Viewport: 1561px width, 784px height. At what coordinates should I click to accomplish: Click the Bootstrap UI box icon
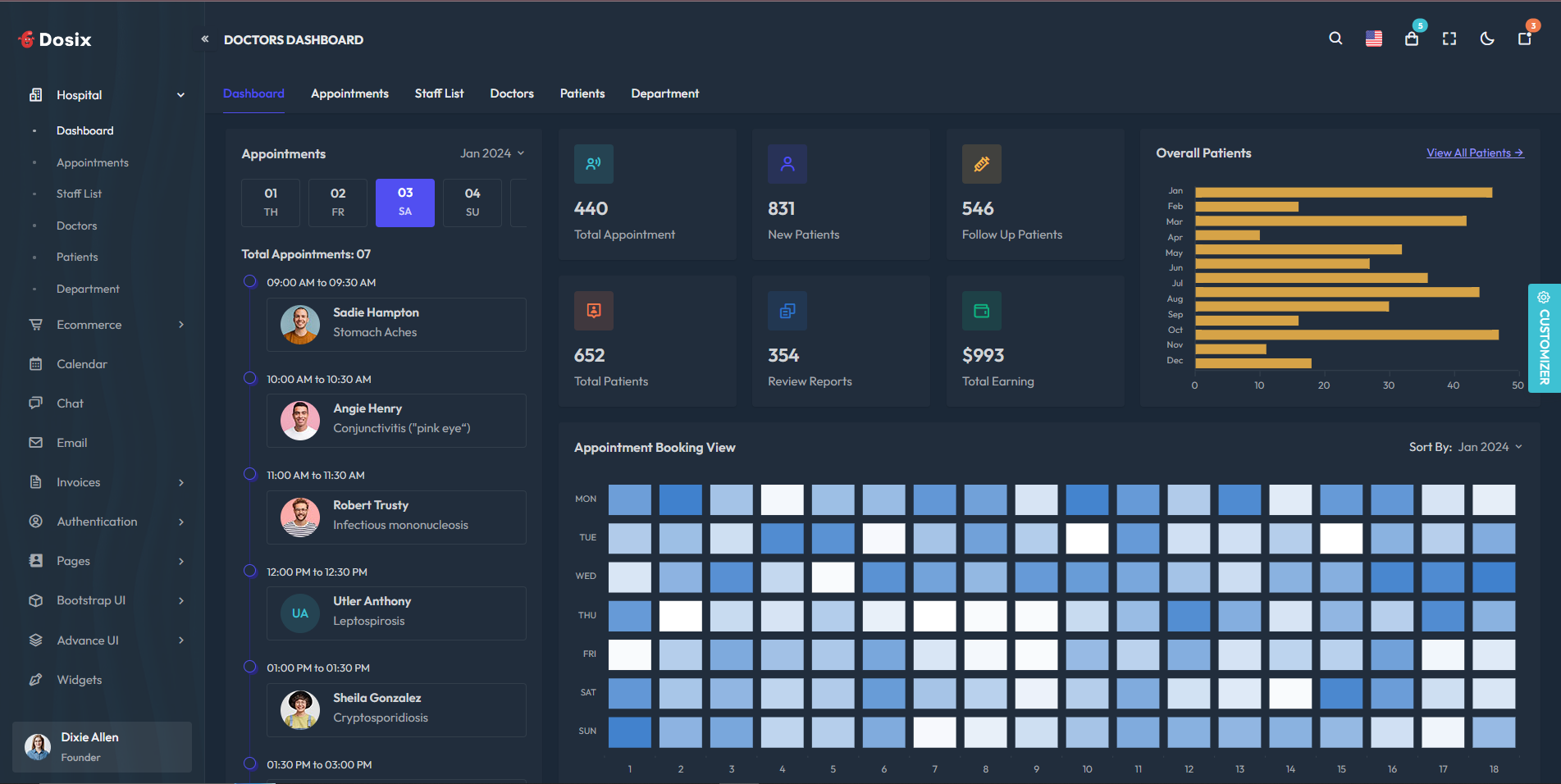click(35, 600)
